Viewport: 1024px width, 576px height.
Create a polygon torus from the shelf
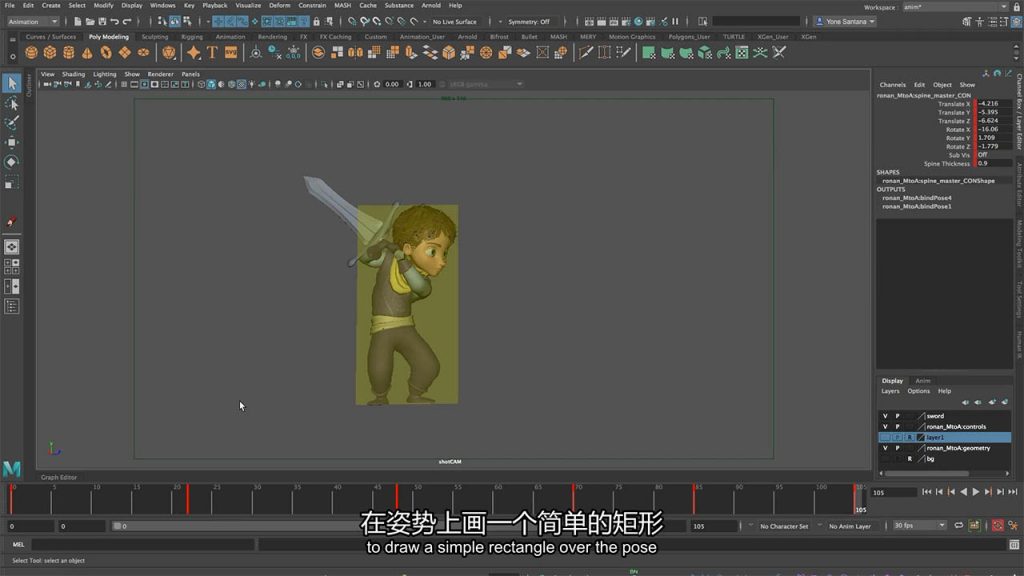coord(106,53)
